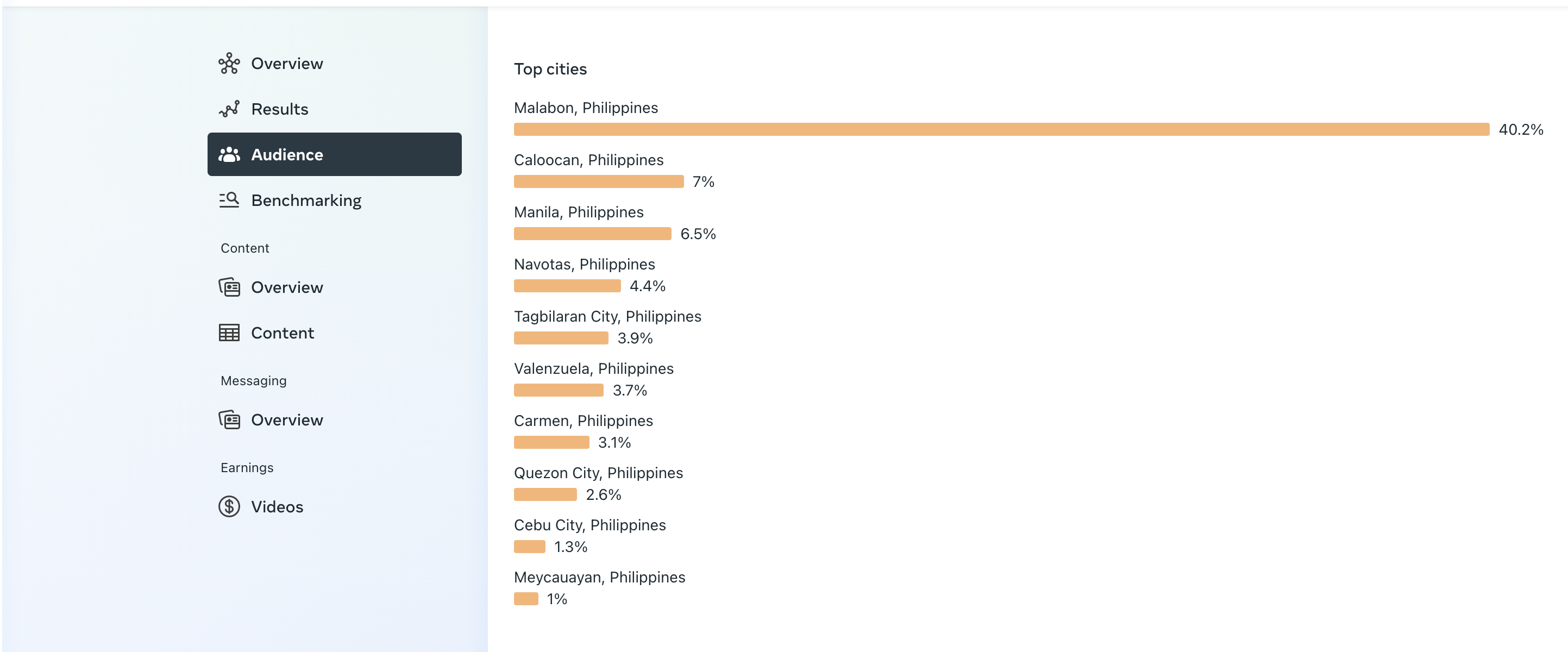Go to the Benchmarking page
1568x652 pixels.
(305, 200)
